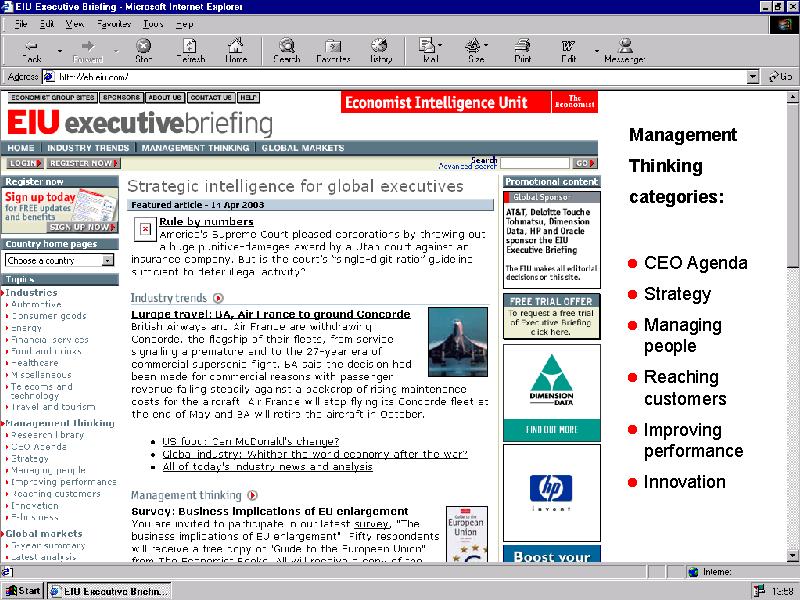Viewport: 800px width, 600px height.
Task: Open the Automotive industry sidebar link
Action: [36, 304]
